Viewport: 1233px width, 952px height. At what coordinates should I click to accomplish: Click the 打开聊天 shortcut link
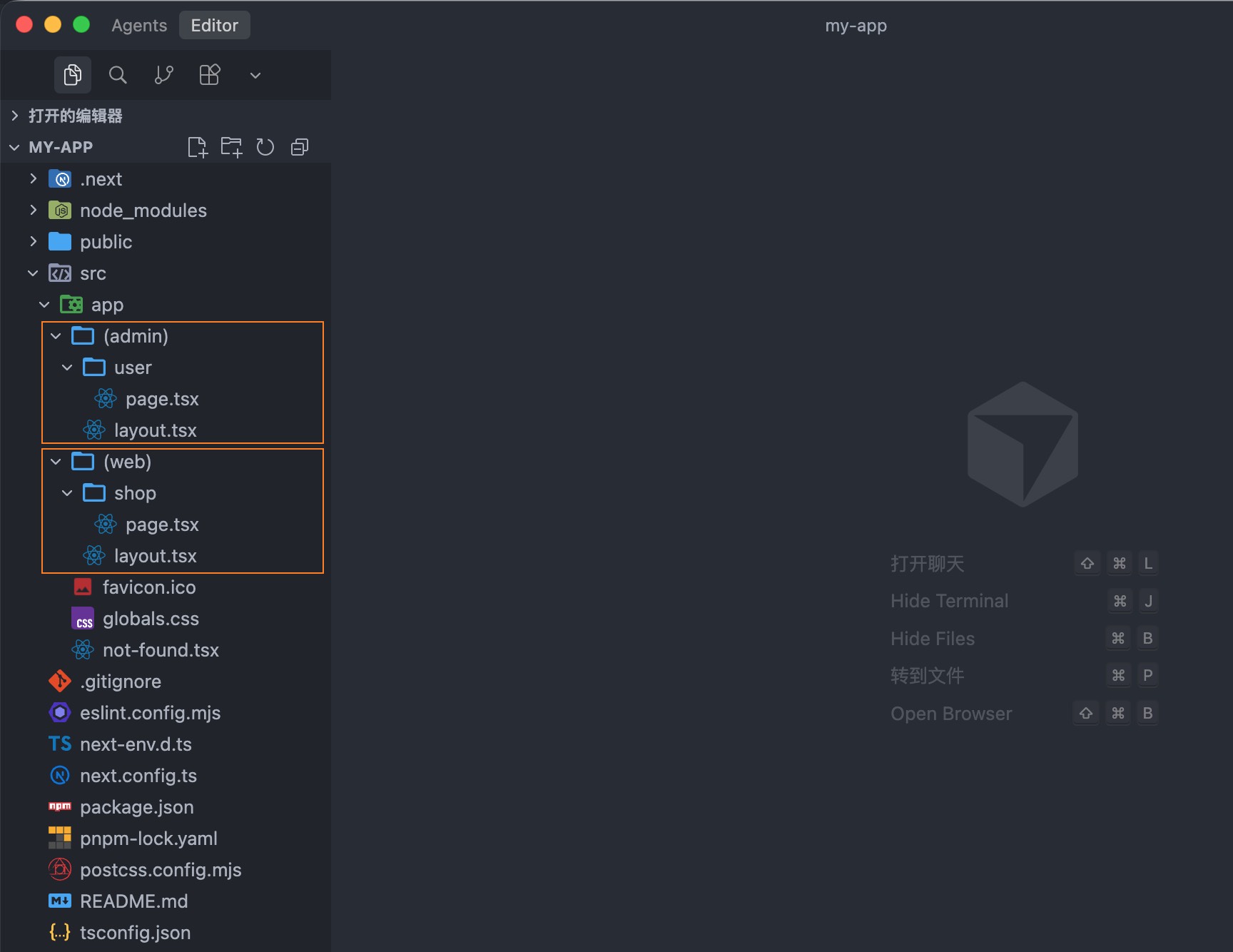tap(927, 564)
